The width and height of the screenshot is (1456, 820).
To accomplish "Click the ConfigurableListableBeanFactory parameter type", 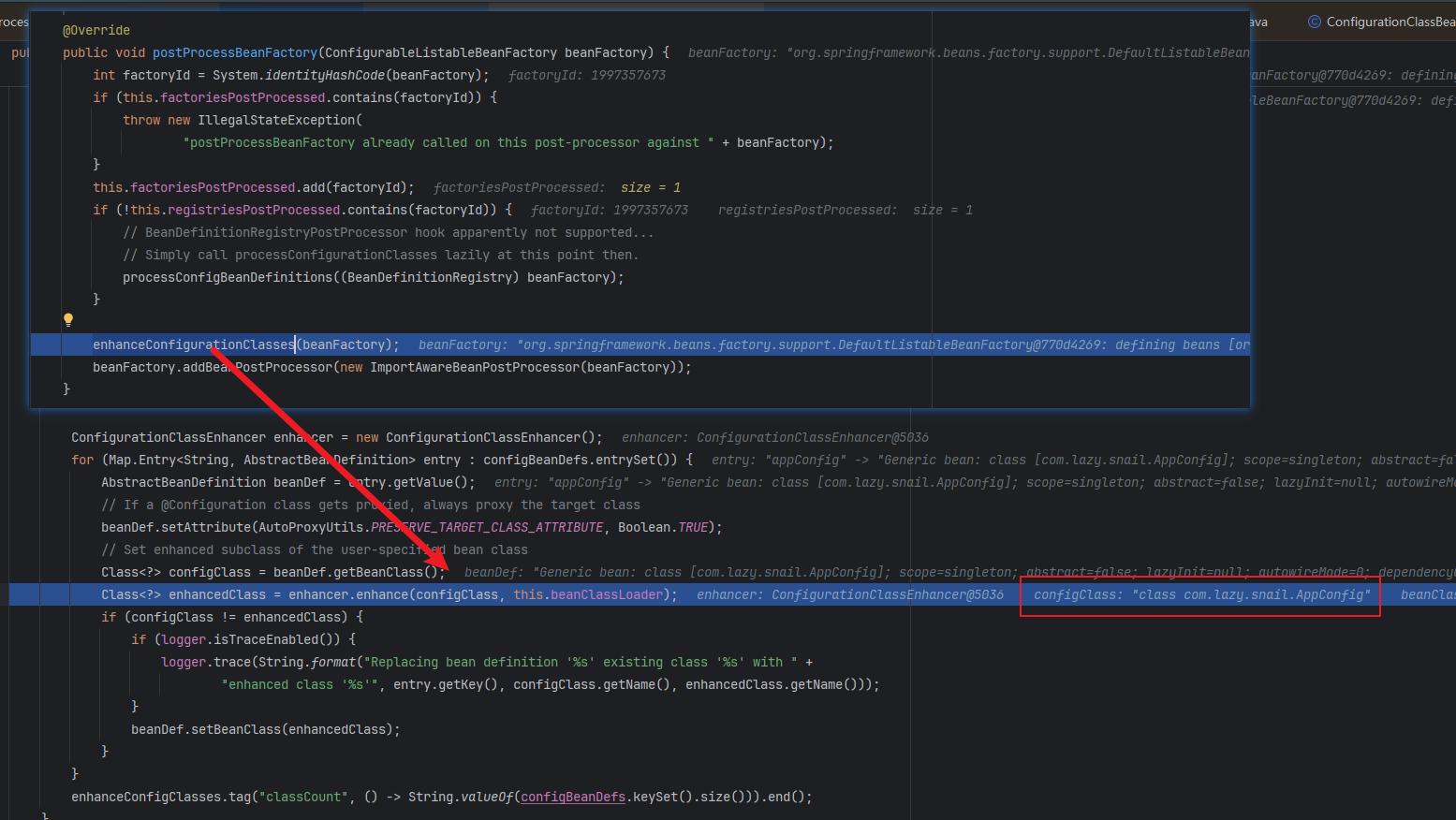I will [x=441, y=52].
